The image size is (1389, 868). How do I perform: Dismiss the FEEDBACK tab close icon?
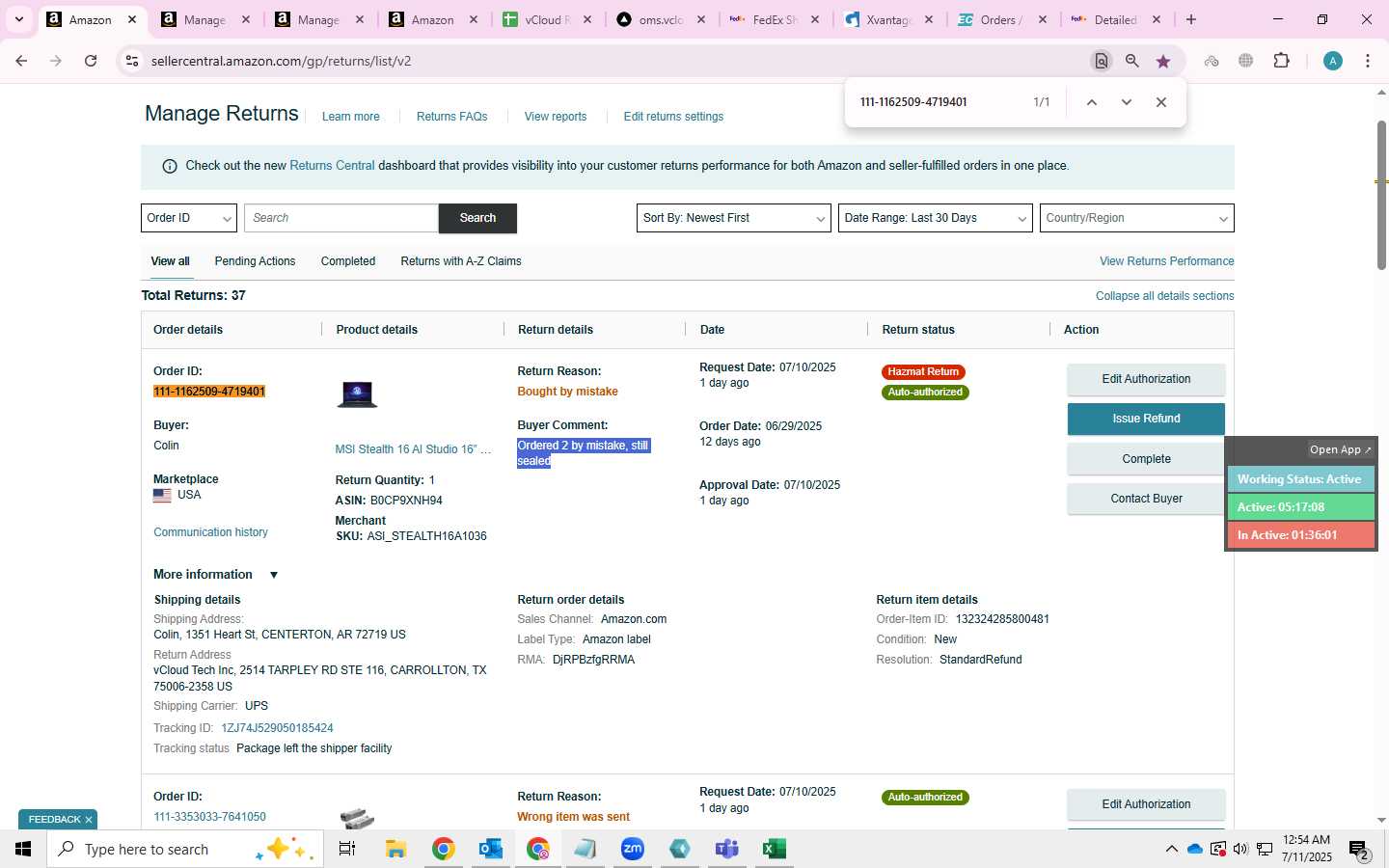89,820
